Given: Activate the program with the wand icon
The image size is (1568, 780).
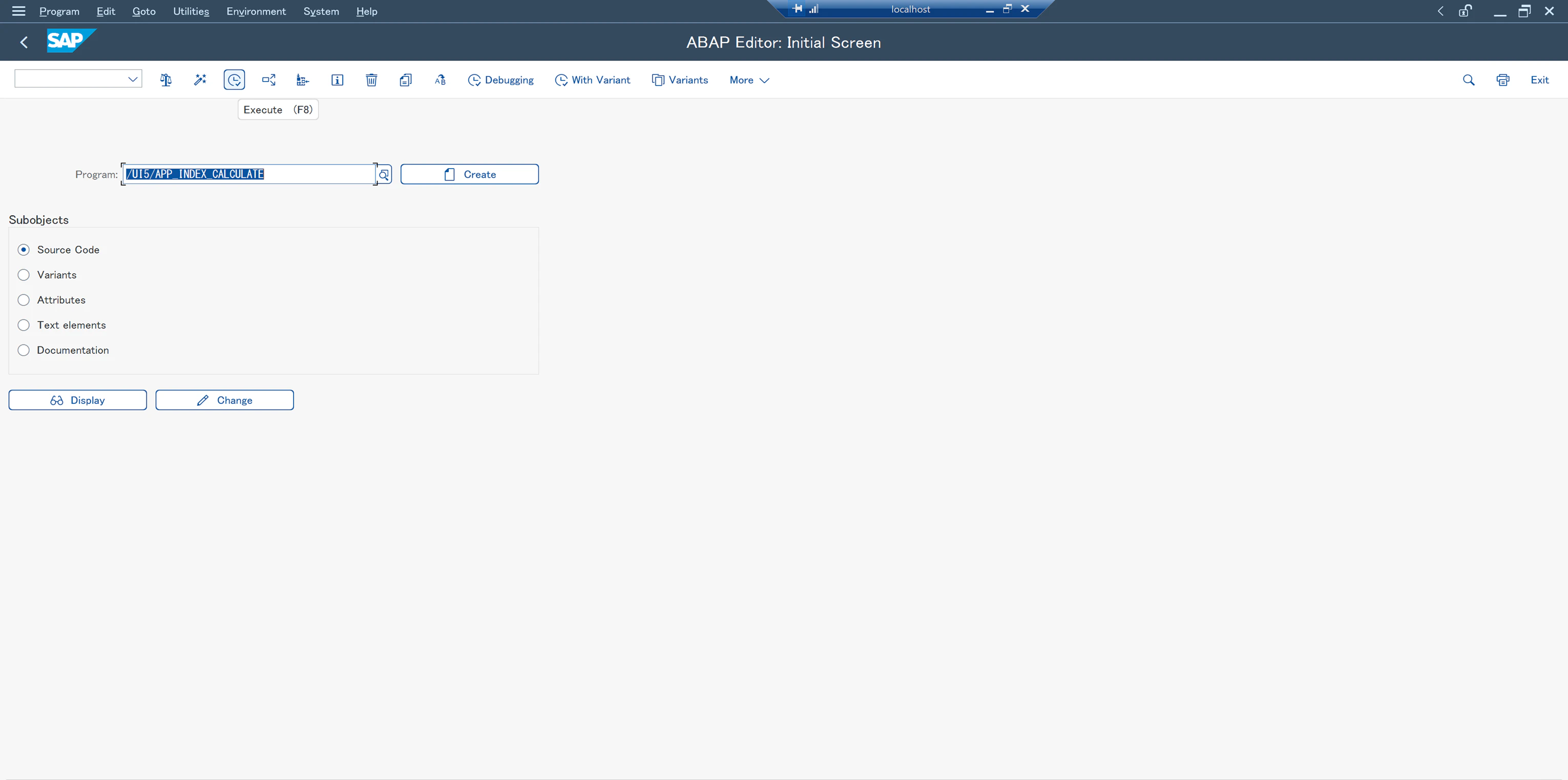Looking at the screenshot, I should point(200,80).
